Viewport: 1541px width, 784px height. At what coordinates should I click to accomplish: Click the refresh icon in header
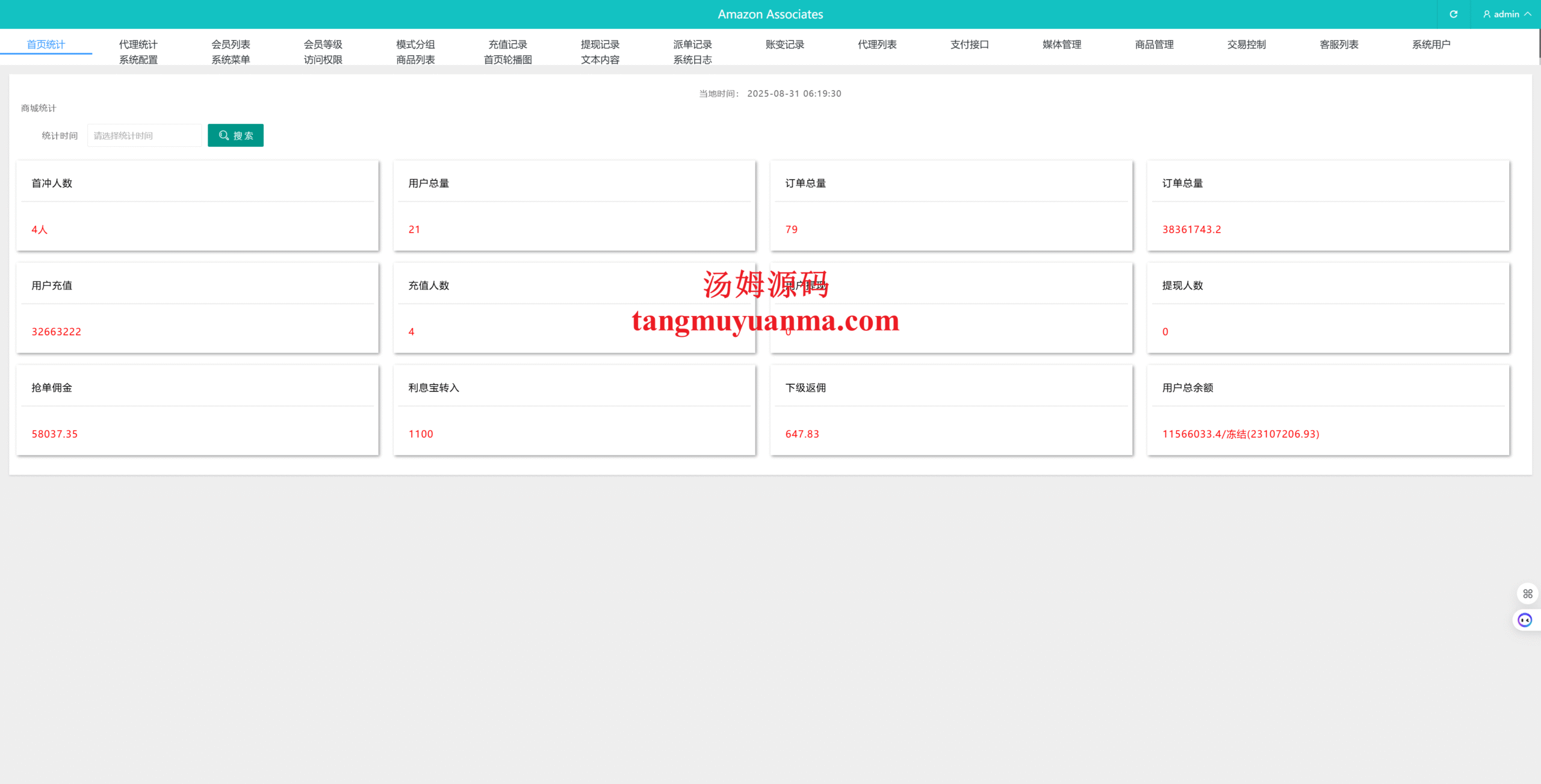coord(1453,14)
